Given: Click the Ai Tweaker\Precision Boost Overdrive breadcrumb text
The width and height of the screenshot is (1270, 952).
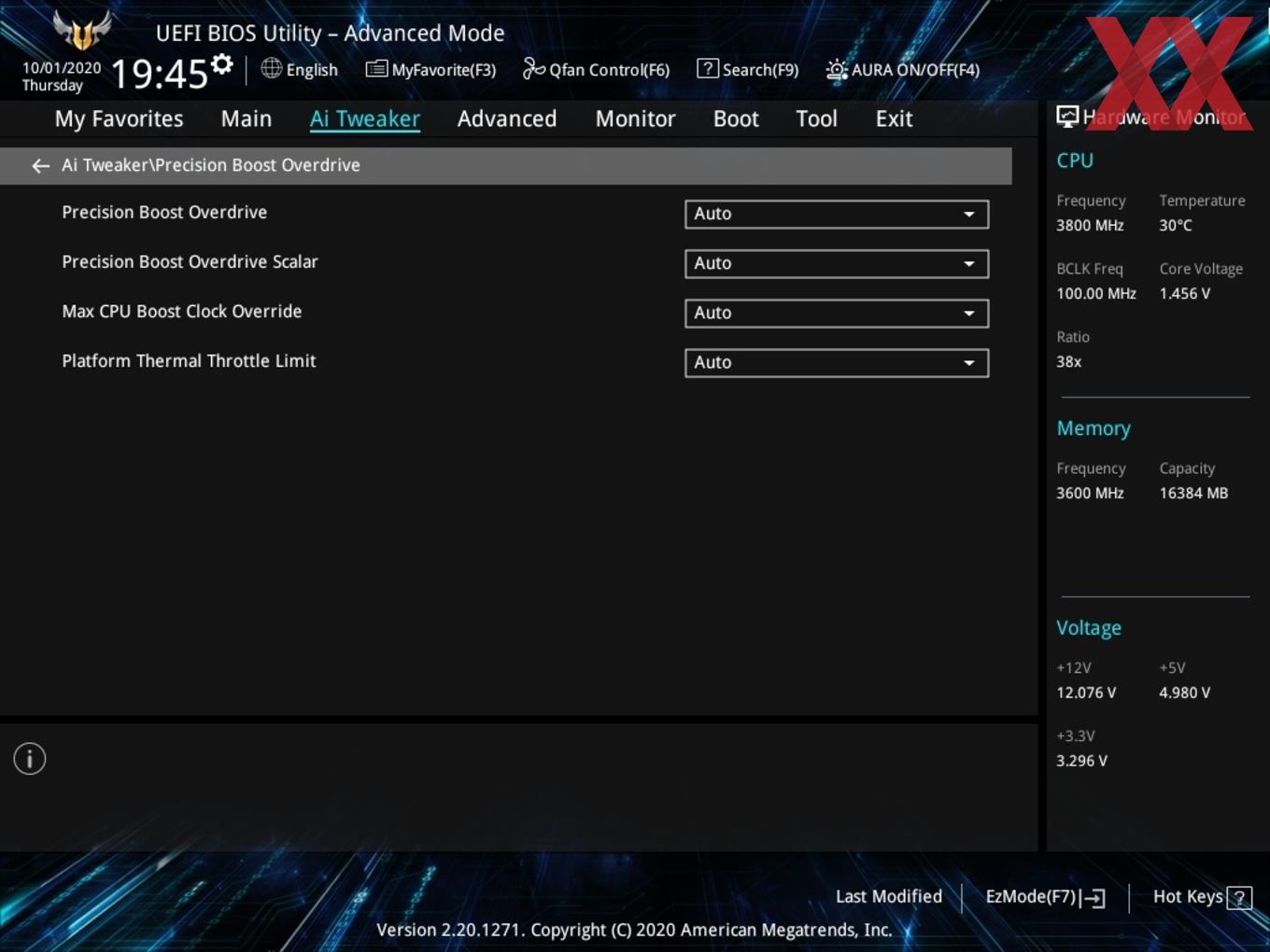Looking at the screenshot, I should 210,165.
